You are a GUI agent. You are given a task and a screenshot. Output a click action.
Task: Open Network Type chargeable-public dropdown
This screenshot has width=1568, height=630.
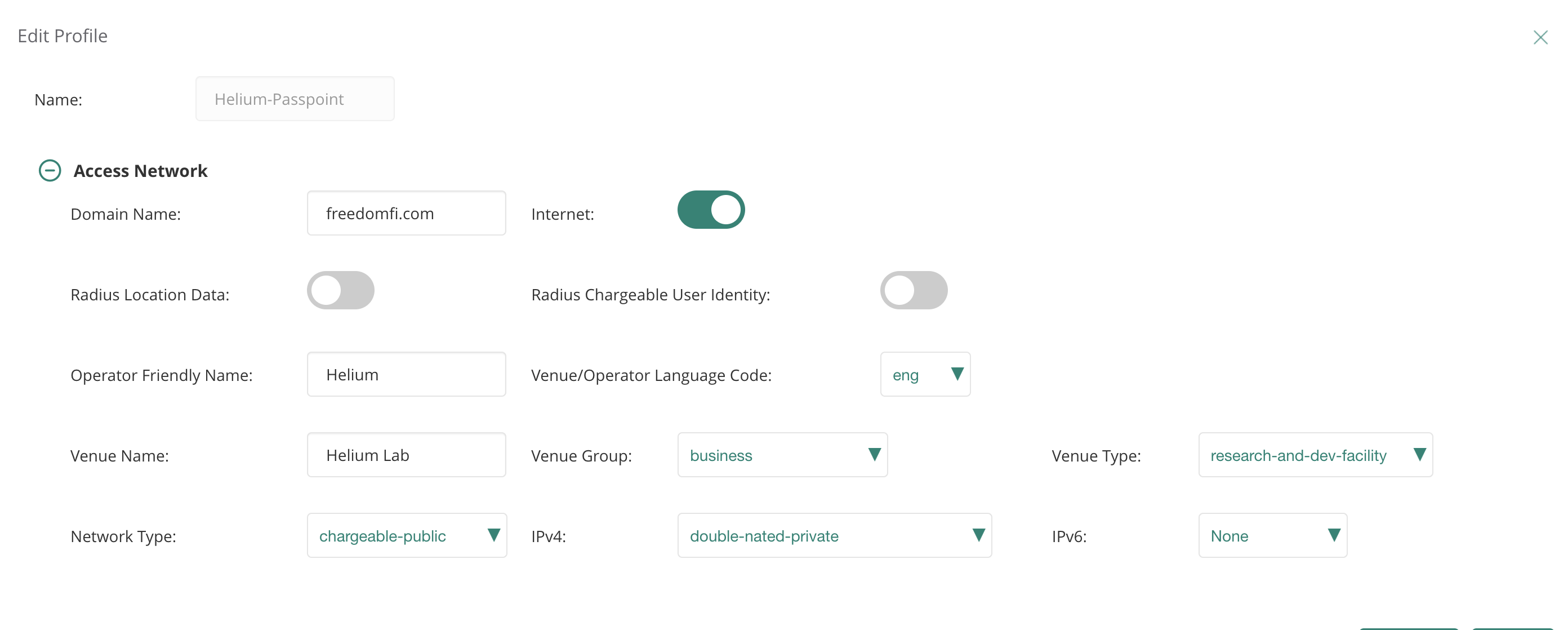pos(406,535)
